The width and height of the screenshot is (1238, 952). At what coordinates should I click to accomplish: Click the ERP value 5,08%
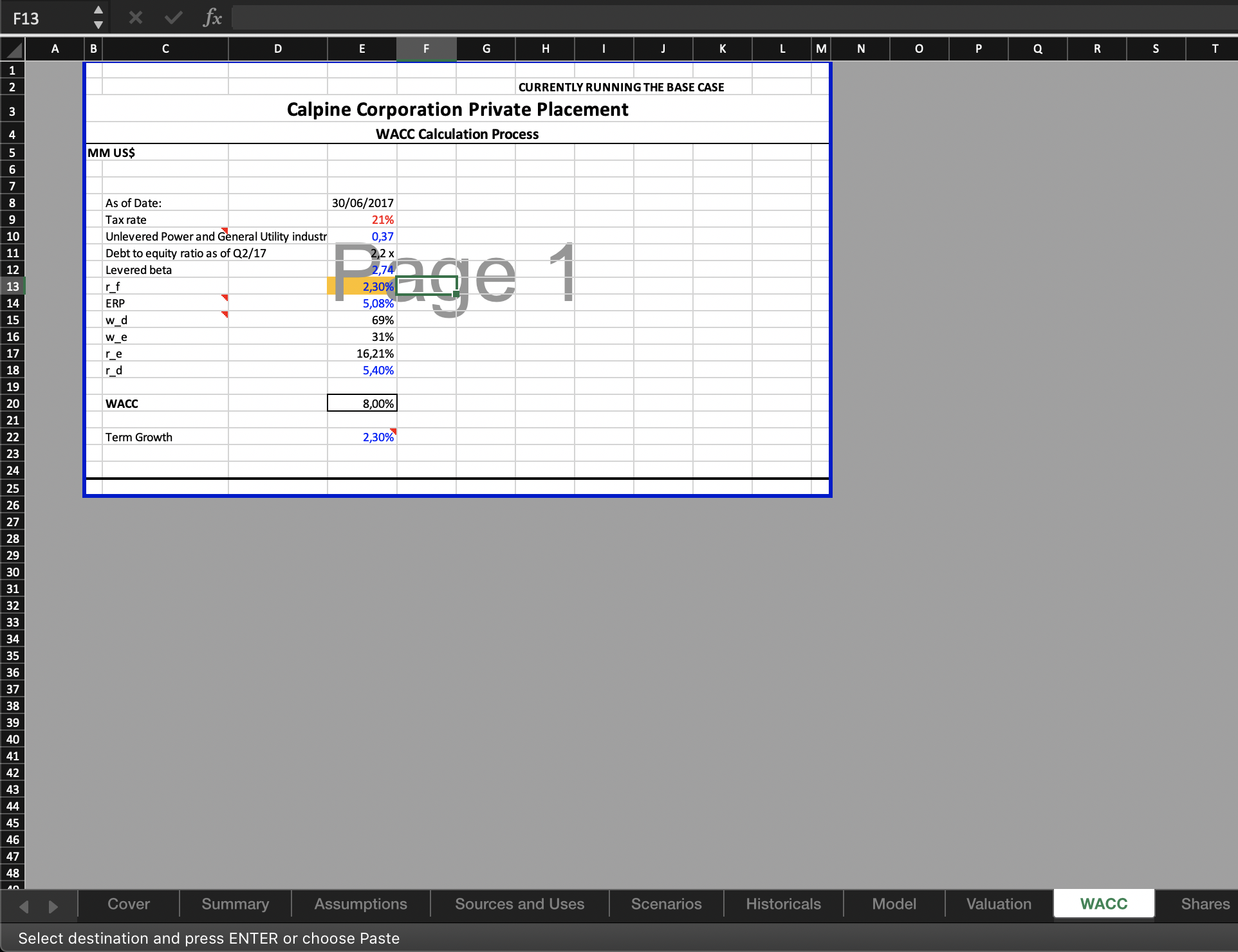[362, 303]
